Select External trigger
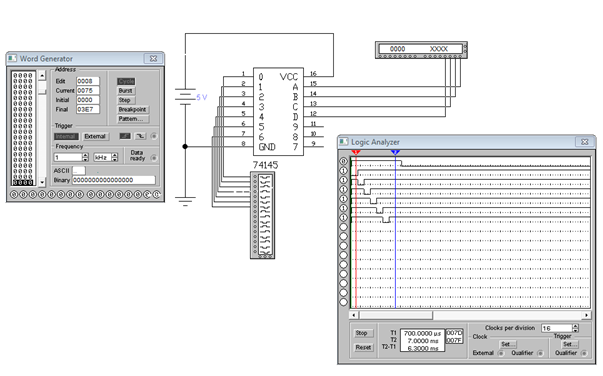This screenshot has height=376, width=603. [95, 136]
